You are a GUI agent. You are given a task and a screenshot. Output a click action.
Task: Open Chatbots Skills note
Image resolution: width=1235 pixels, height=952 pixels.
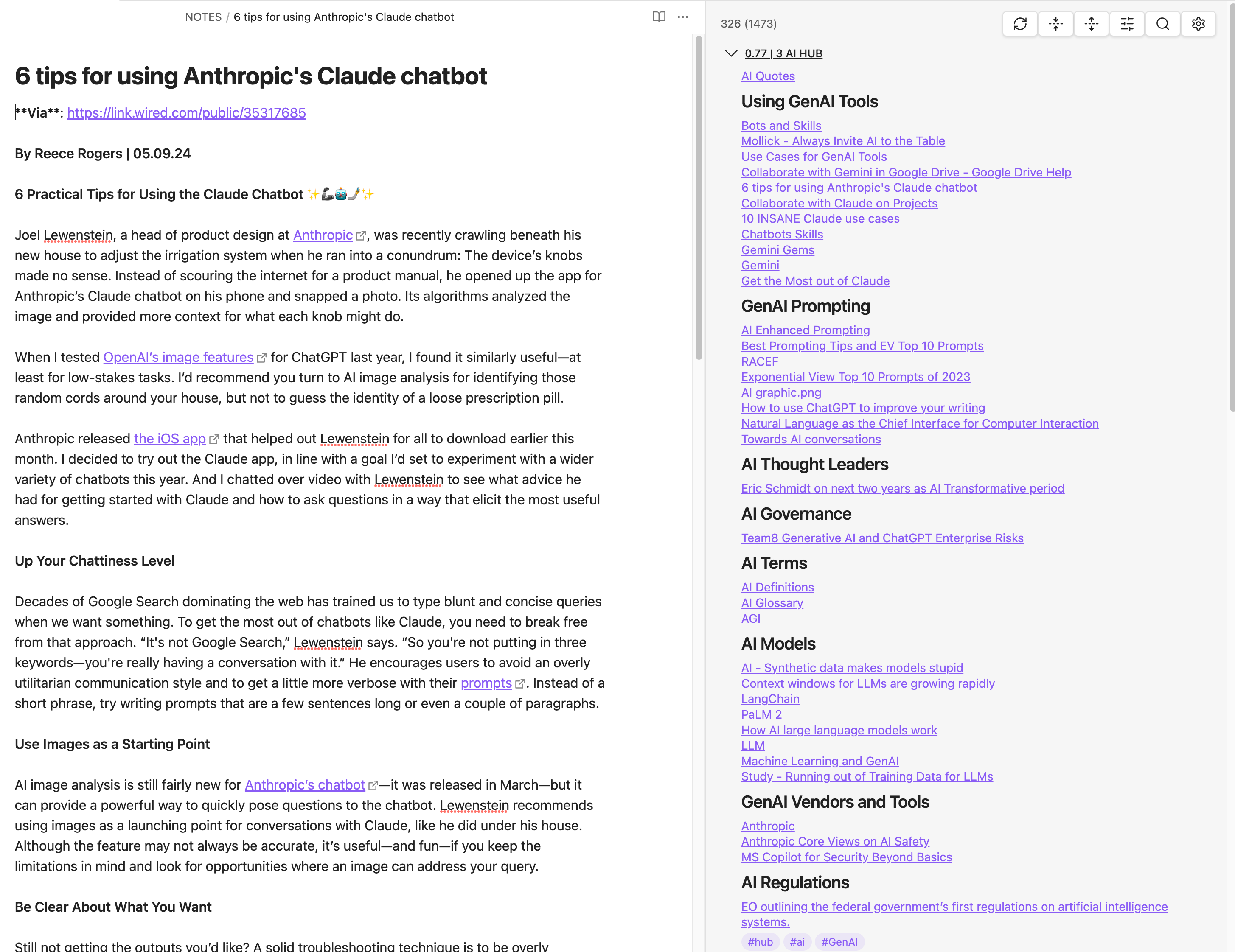[782, 234]
